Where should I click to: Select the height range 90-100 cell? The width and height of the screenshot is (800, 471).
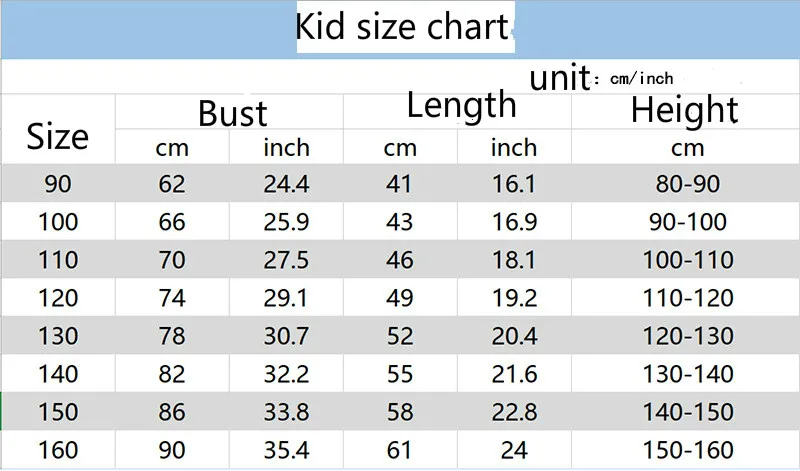pyautogui.click(x=687, y=222)
